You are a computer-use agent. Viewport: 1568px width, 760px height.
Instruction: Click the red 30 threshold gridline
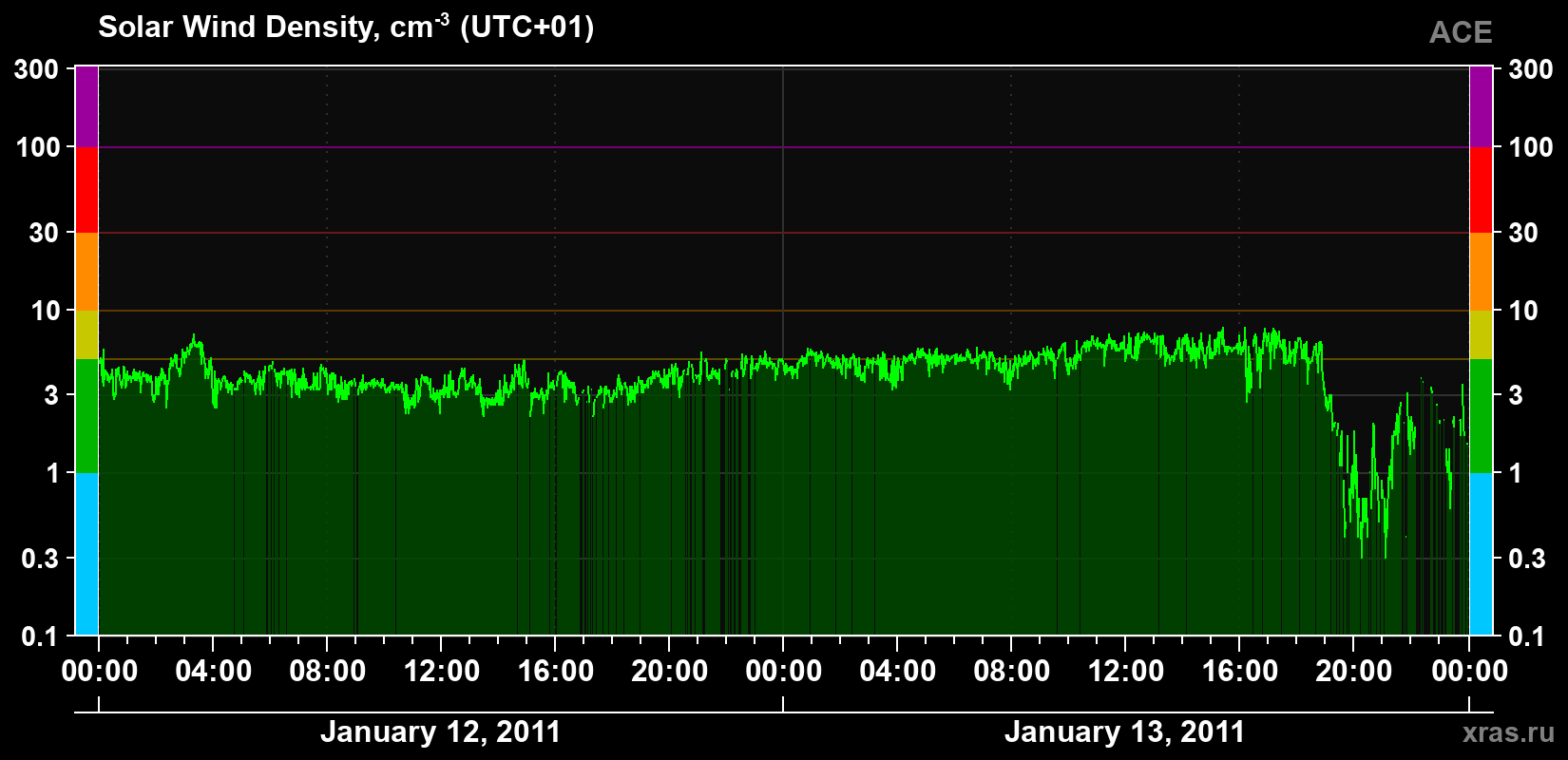click(784, 233)
